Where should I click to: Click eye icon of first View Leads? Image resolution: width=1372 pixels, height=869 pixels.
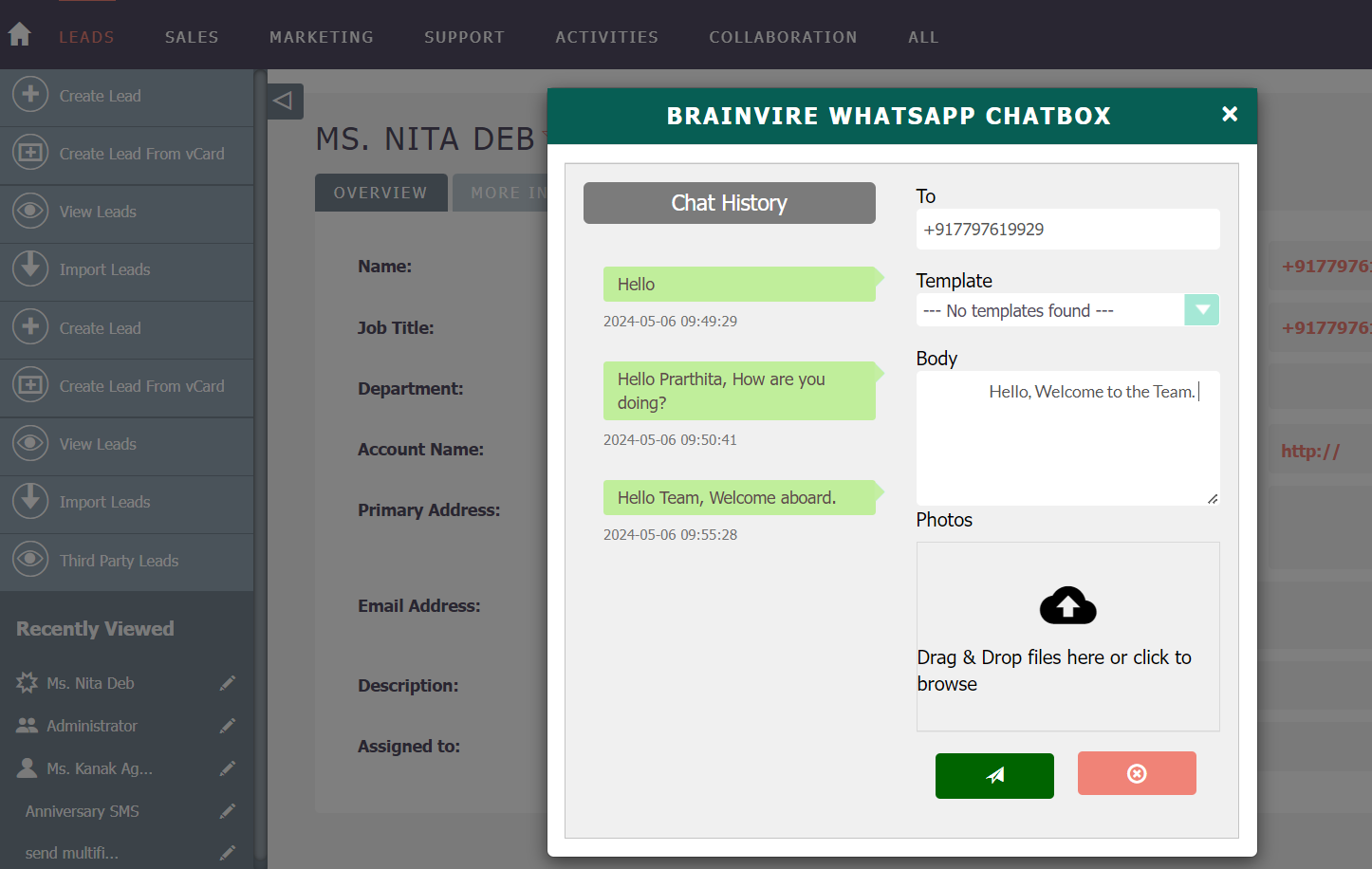pos(30,210)
